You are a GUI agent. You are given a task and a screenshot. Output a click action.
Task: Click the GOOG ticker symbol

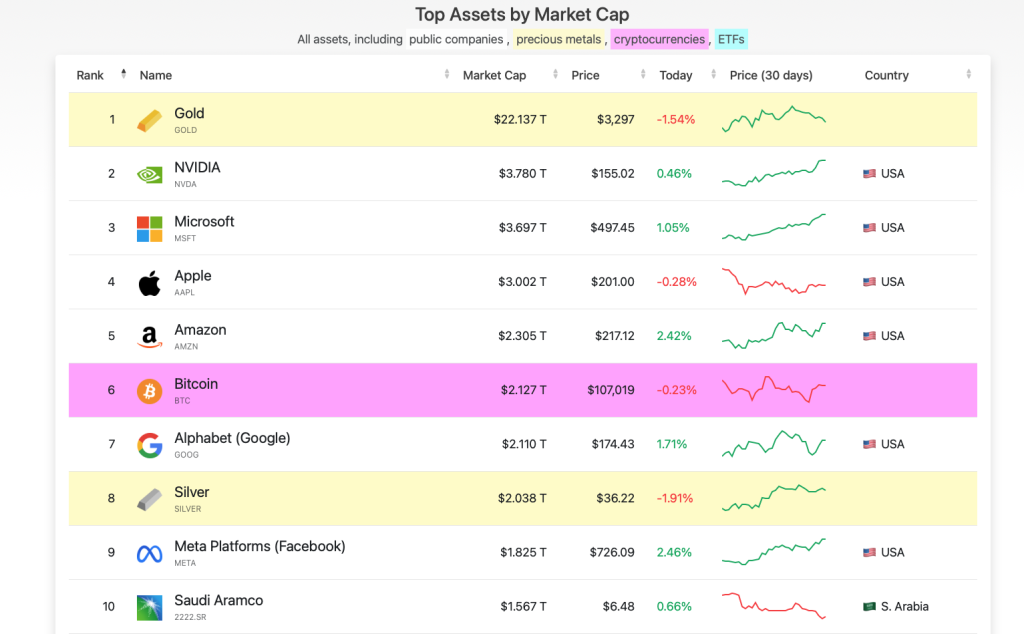pyautogui.click(x=186, y=454)
